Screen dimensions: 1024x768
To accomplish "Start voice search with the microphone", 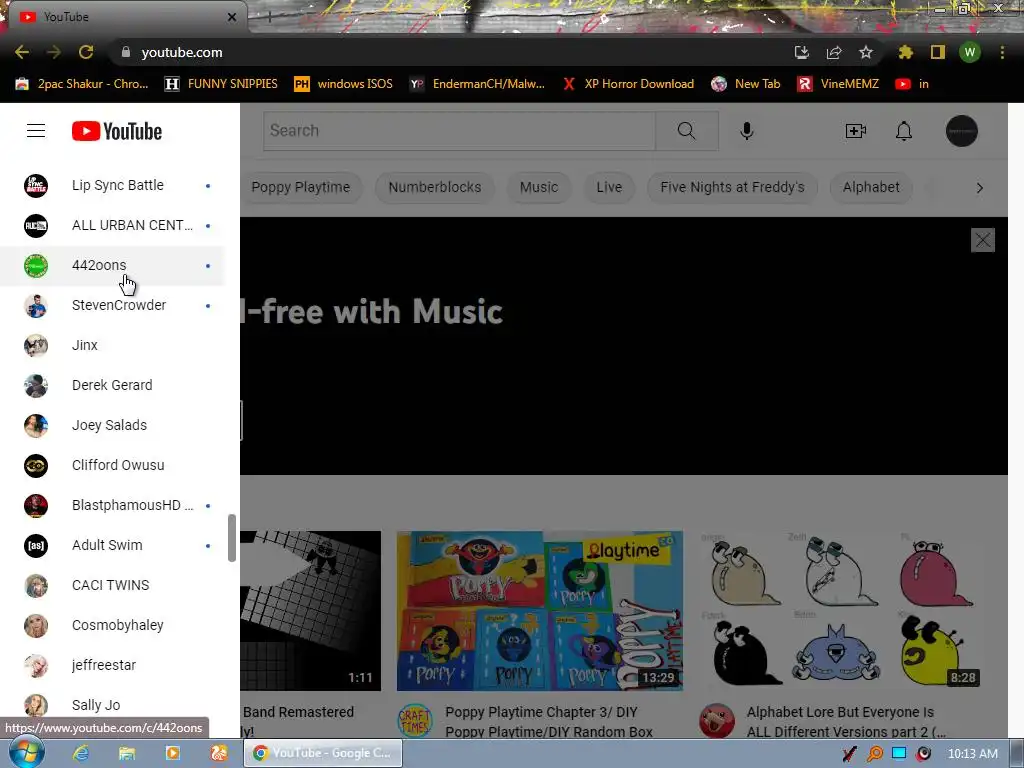I will pos(746,131).
